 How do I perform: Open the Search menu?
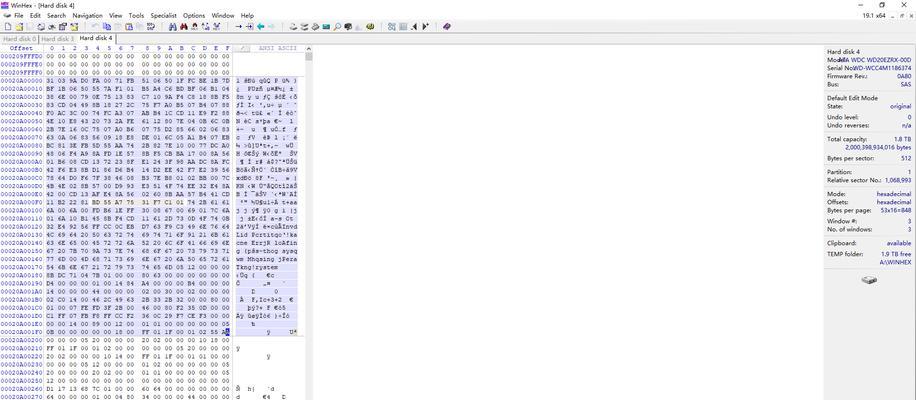pyautogui.click(x=57, y=15)
